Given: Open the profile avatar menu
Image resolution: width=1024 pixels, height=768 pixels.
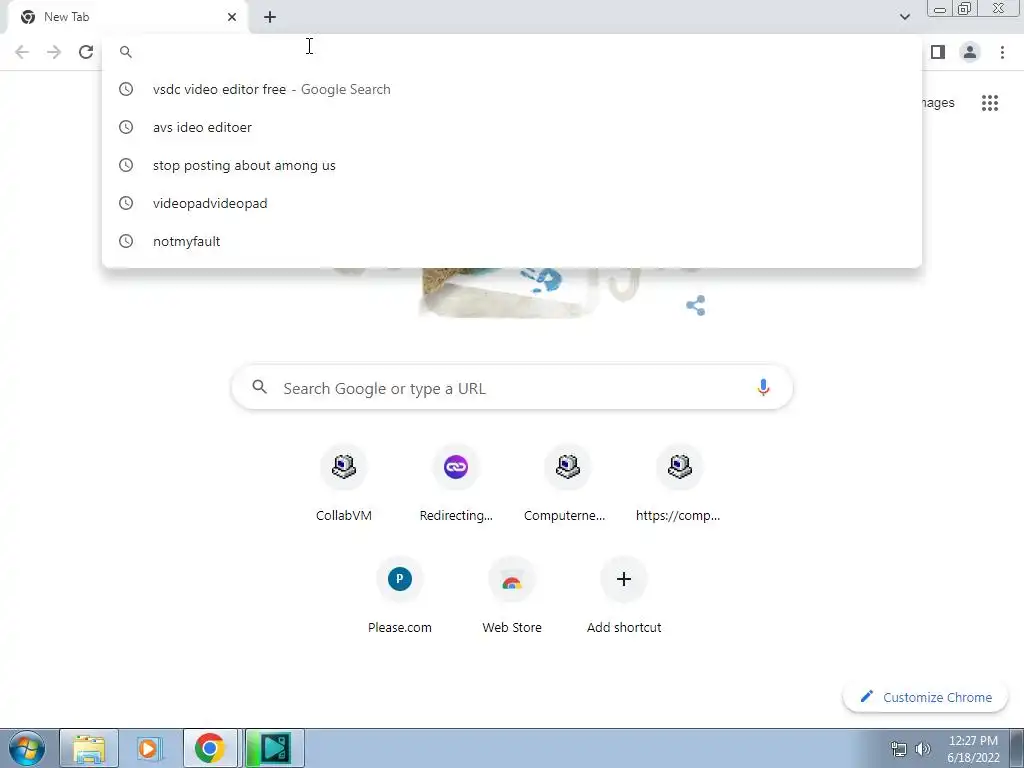Looking at the screenshot, I should [970, 52].
